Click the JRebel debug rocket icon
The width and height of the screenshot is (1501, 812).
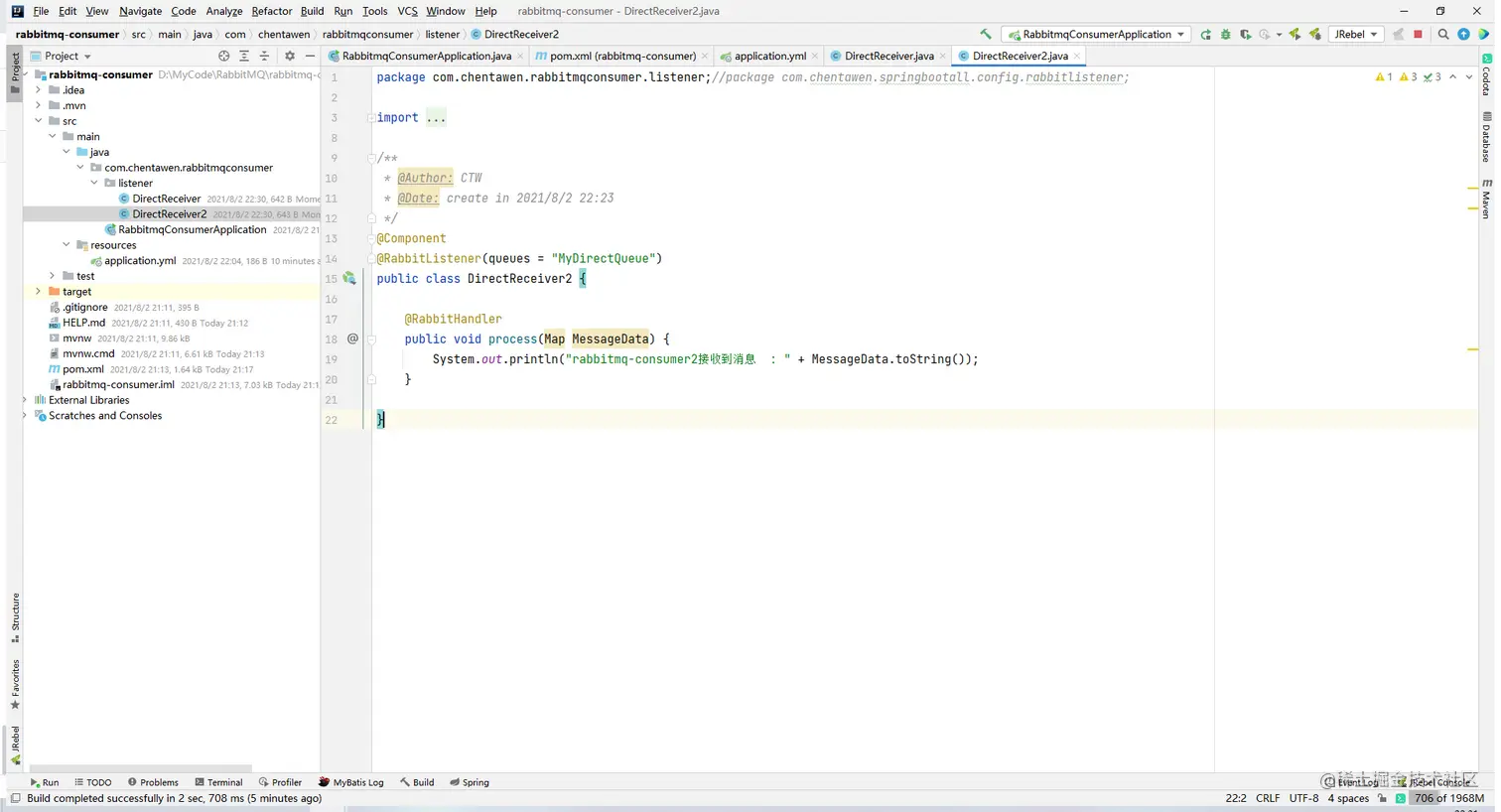(x=1314, y=34)
